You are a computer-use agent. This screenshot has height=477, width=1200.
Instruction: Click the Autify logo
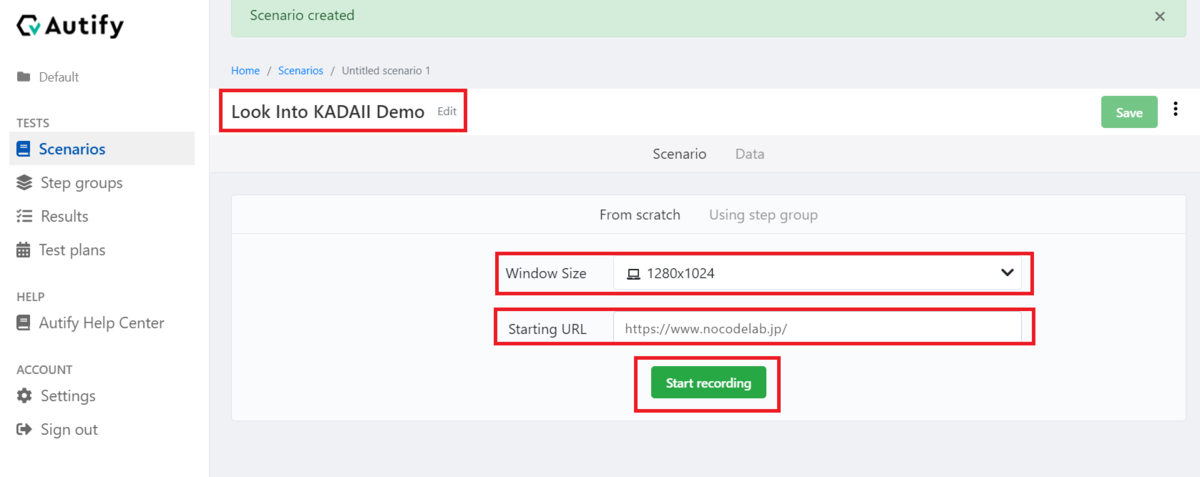coord(70,26)
